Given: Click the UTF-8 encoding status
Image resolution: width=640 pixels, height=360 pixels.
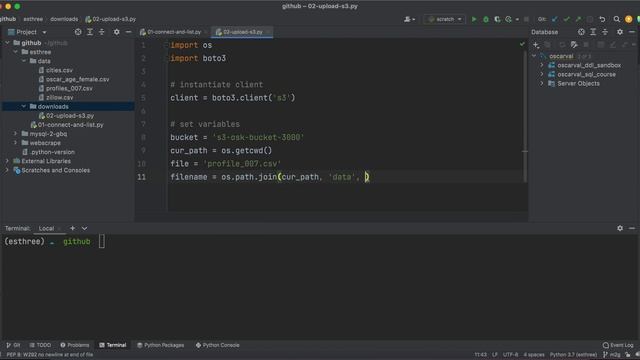Looking at the screenshot, I should (x=511, y=355).
